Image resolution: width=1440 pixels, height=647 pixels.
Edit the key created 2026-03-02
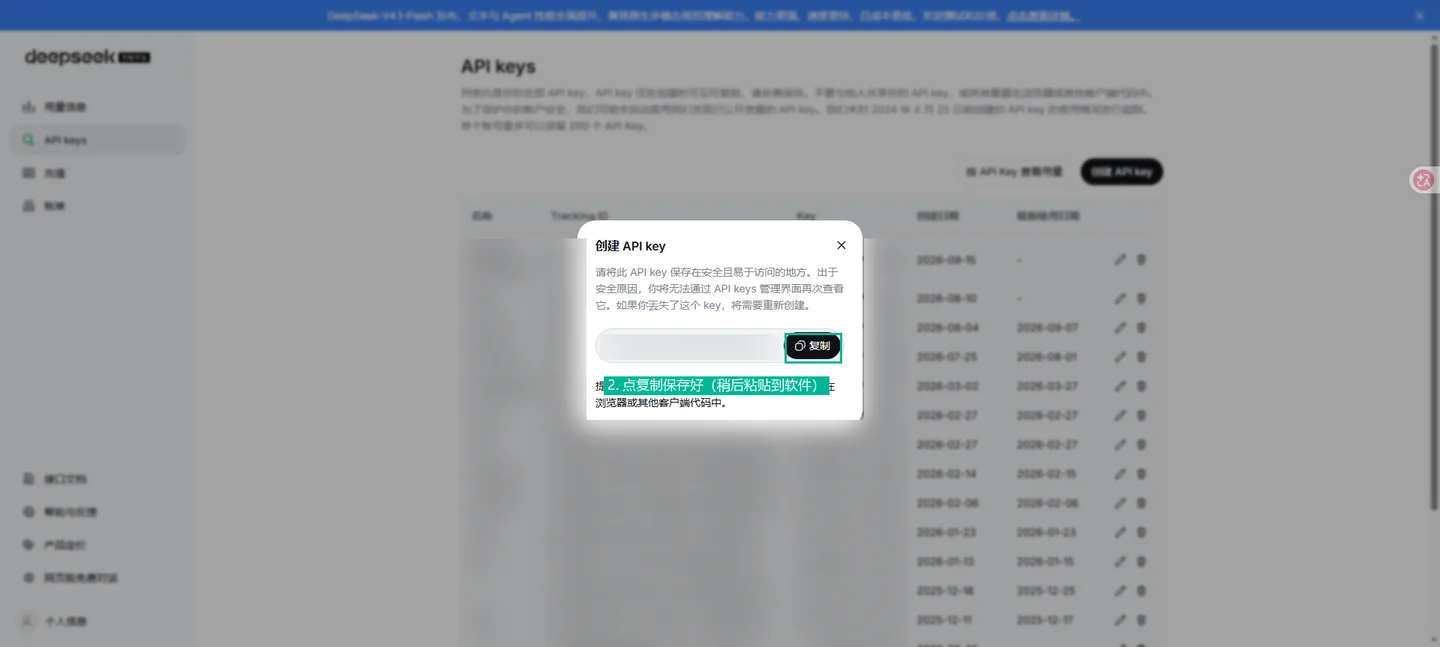(1120, 386)
